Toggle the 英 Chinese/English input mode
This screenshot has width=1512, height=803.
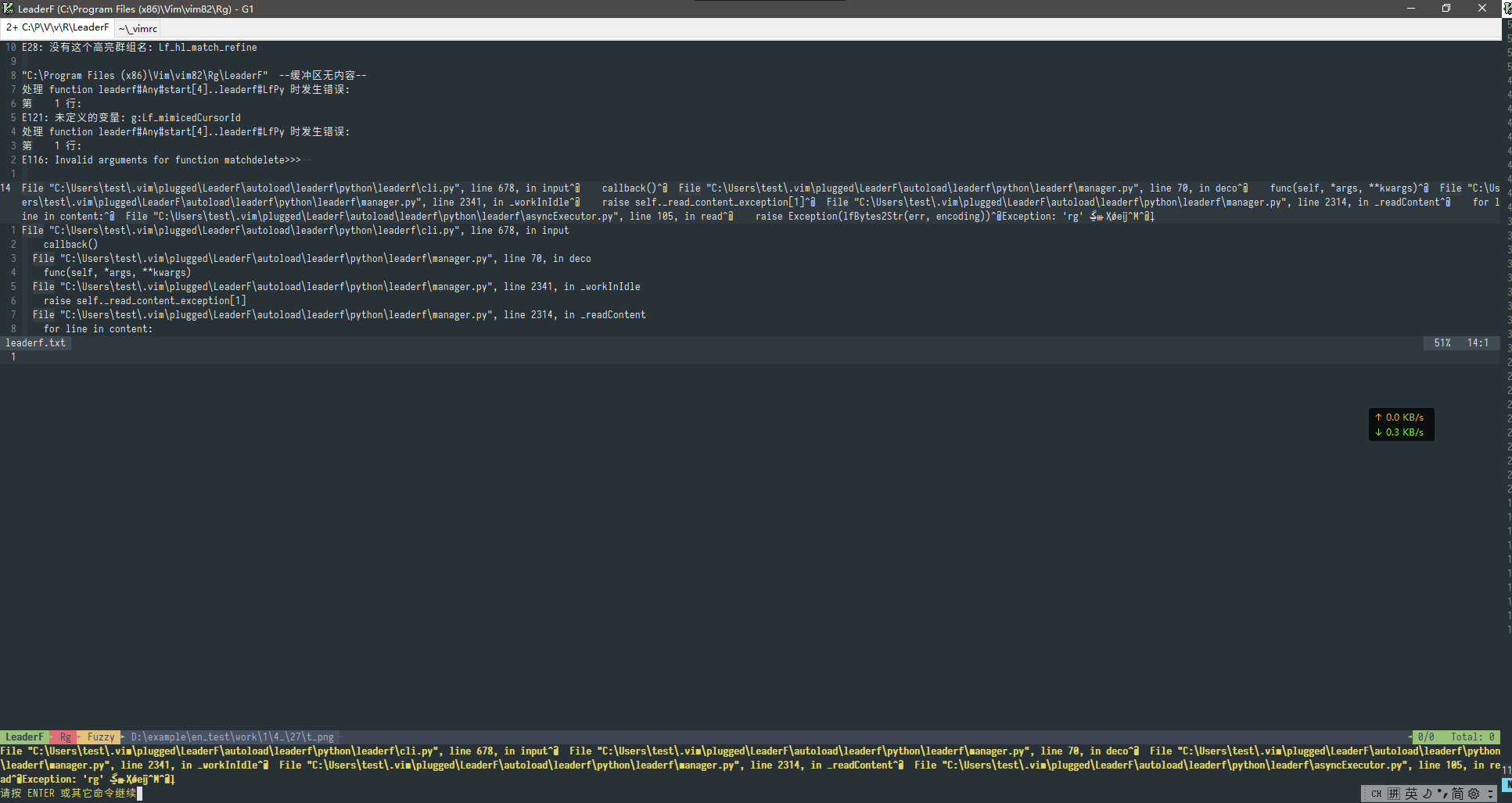click(x=1411, y=794)
